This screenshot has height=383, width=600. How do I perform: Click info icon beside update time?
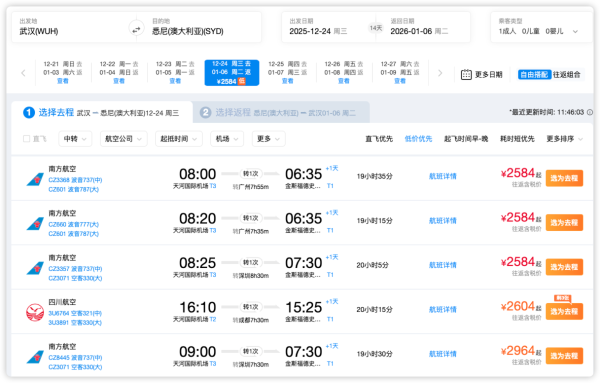590,112
